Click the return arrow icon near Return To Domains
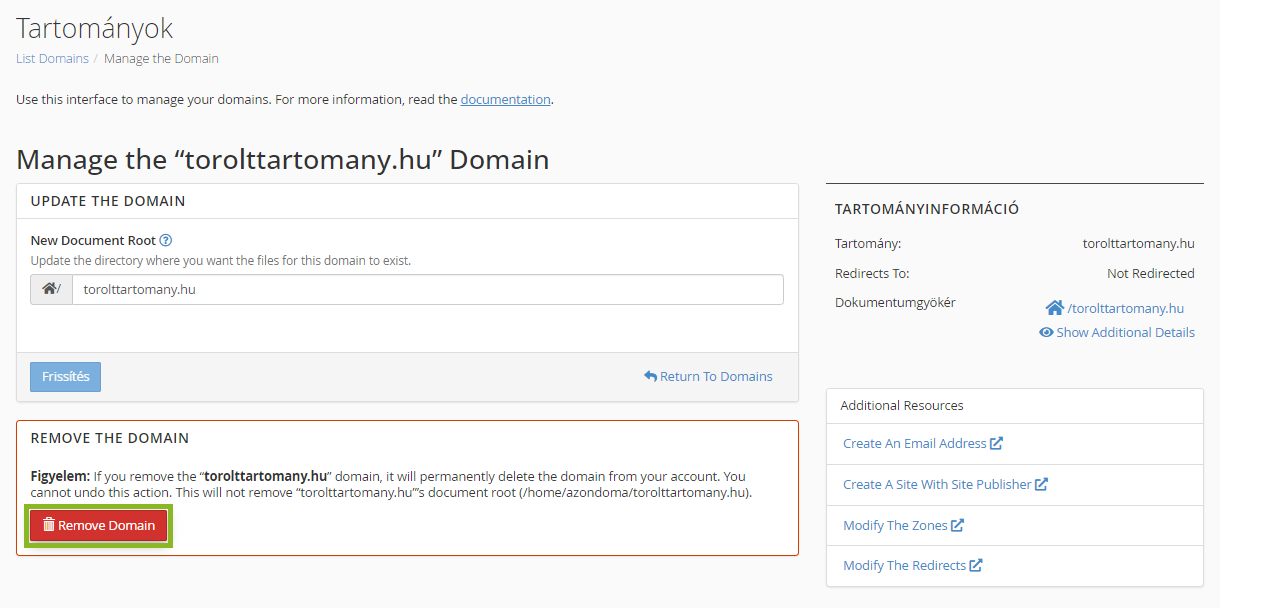Screen dimensions: 1282x608 pyautogui.click(x=650, y=377)
